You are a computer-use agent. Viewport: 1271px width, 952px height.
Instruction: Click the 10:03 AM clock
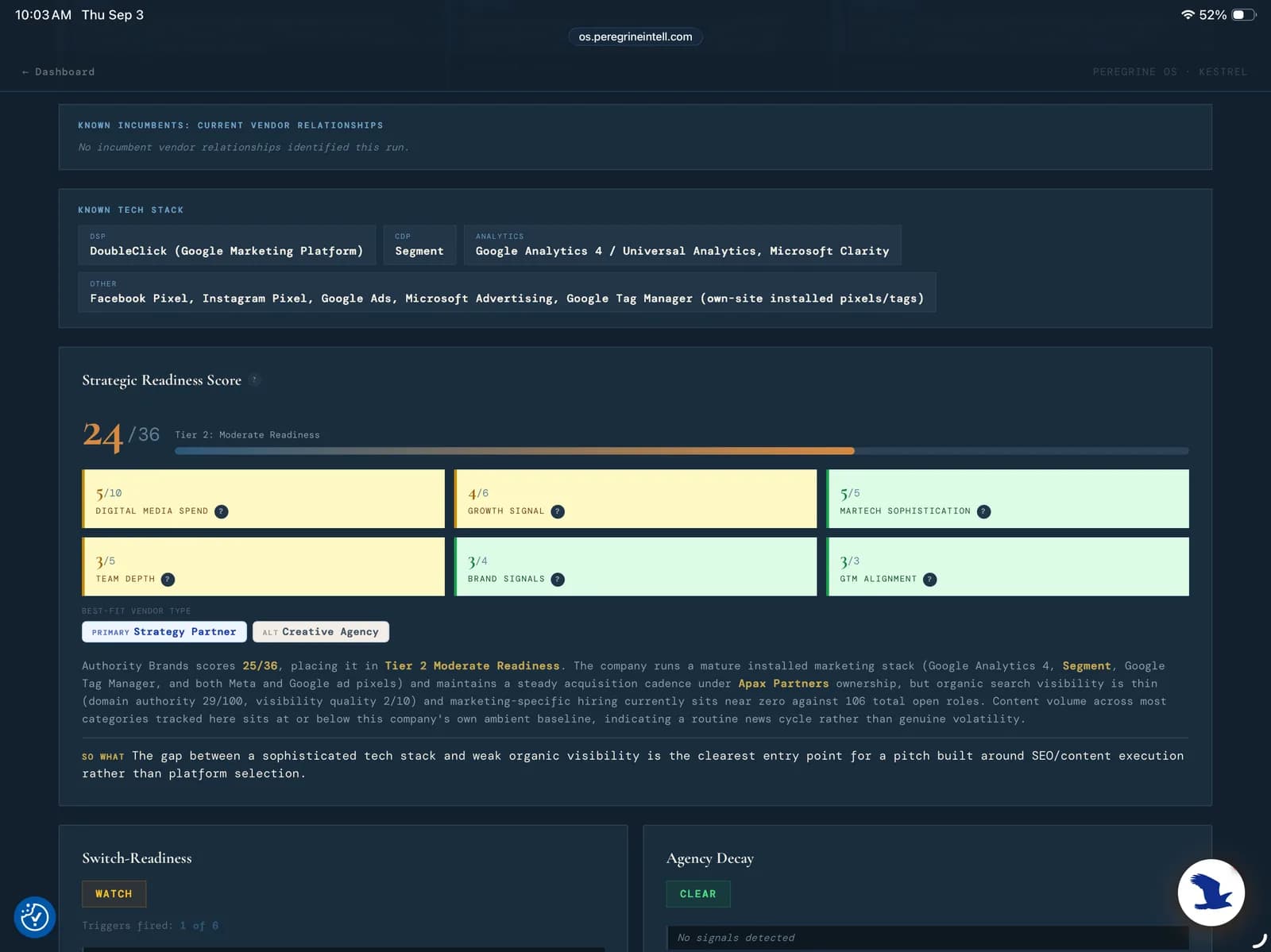(43, 14)
